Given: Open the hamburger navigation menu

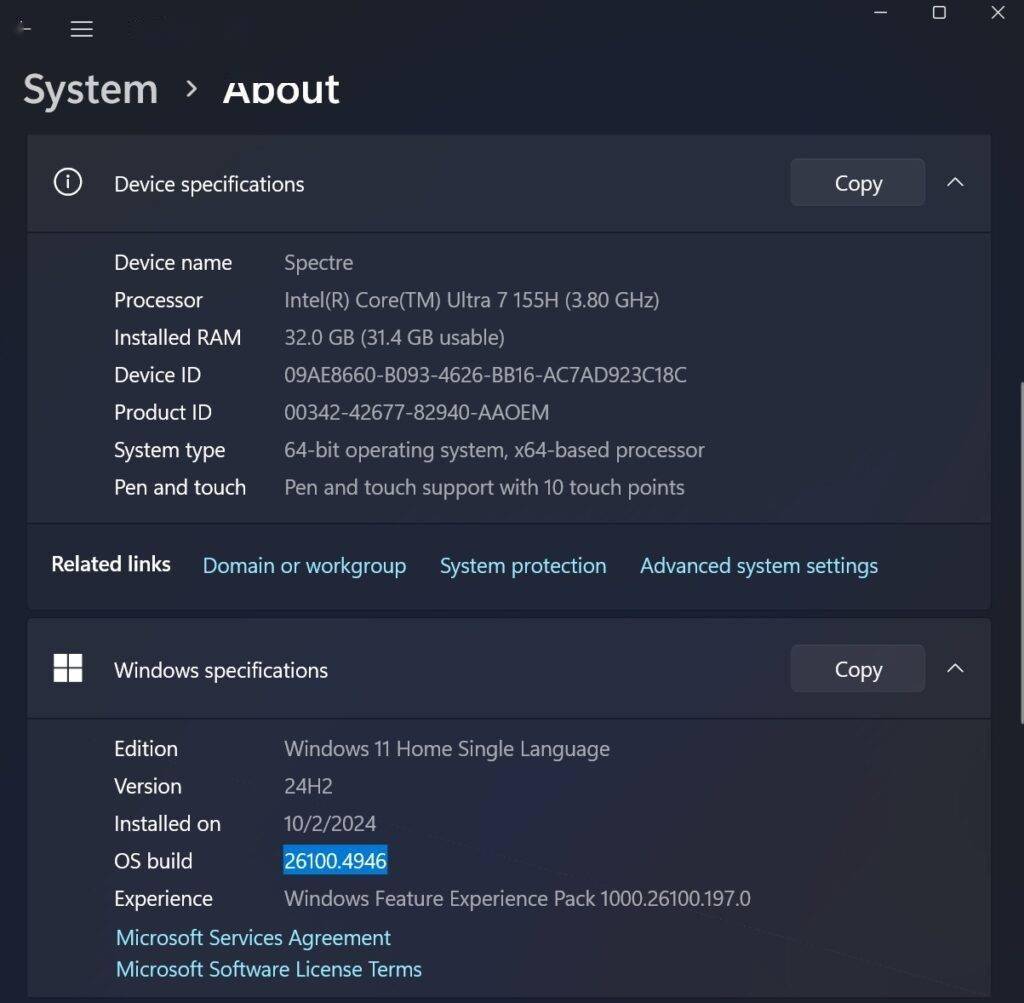Looking at the screenshot, I should 82,30.
